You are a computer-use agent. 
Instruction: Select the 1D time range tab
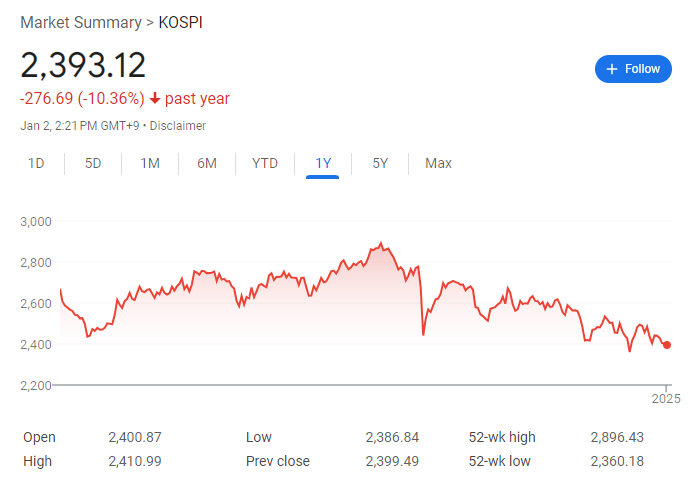coord(36,163)
